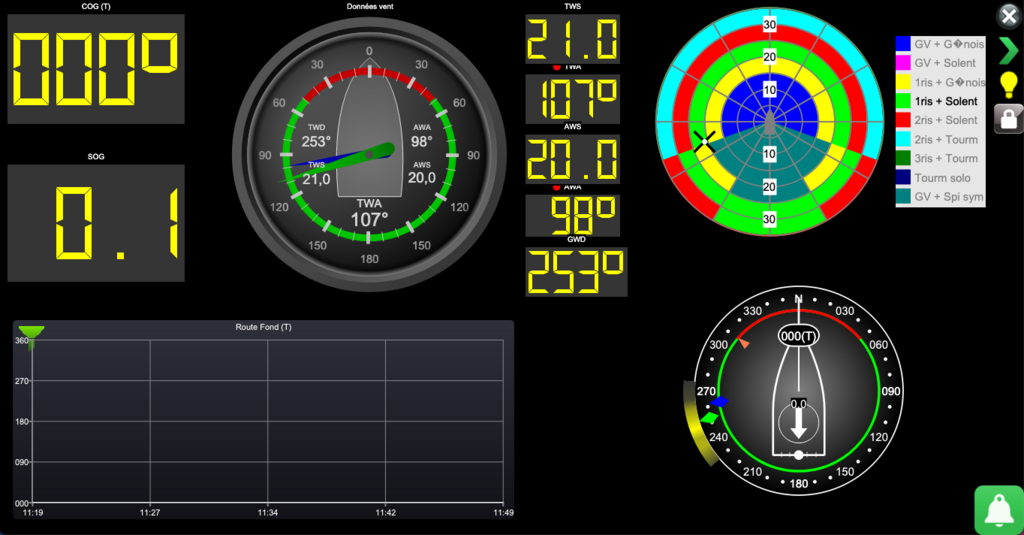Click the AWS 20.0 digital display
Image resolution: width=1024 pixels, height=535 pixels.
pyautogui.click(x=573, y=159)
